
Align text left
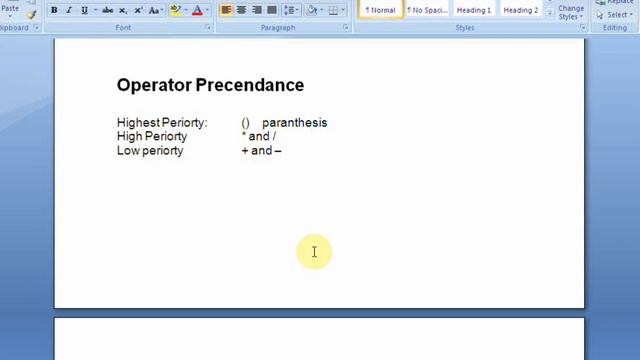(226, 10)
